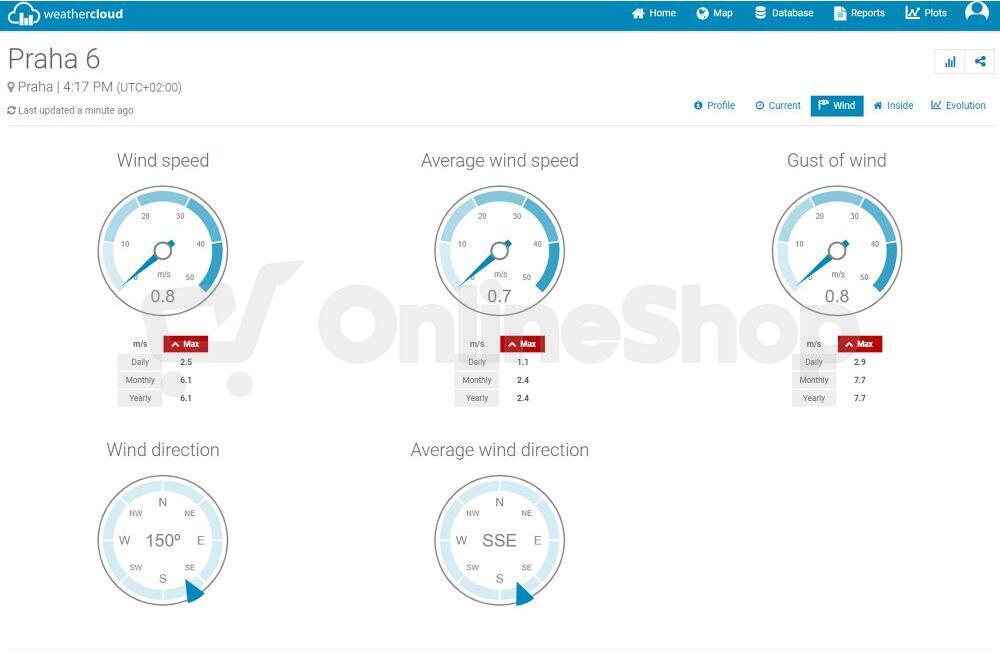This screenshot has height=656, width=1000.
Task: Toggle Max button under Gust of wind
Action: pos(860,344)
